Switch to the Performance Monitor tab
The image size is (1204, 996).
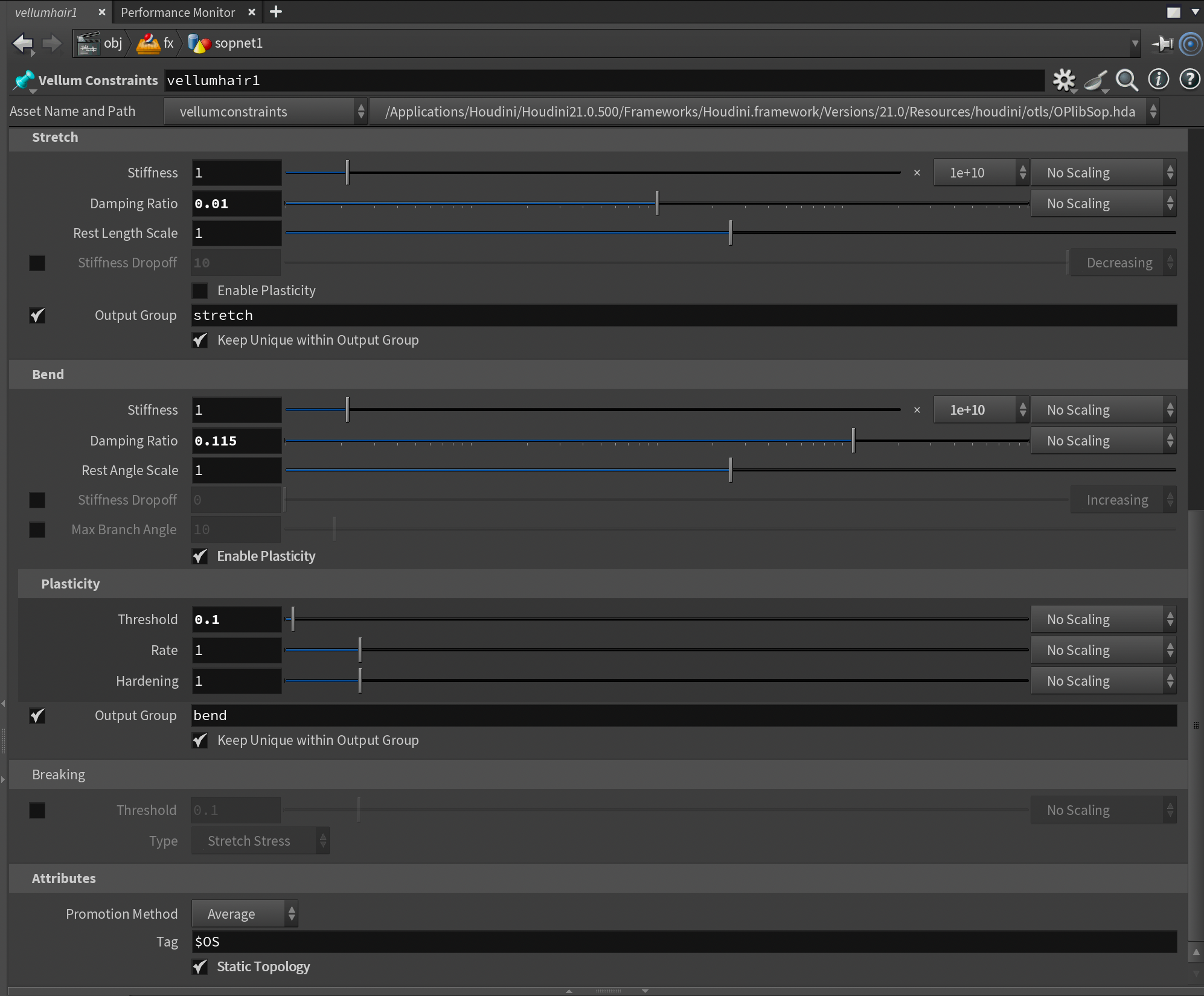[x=178, y=12]
